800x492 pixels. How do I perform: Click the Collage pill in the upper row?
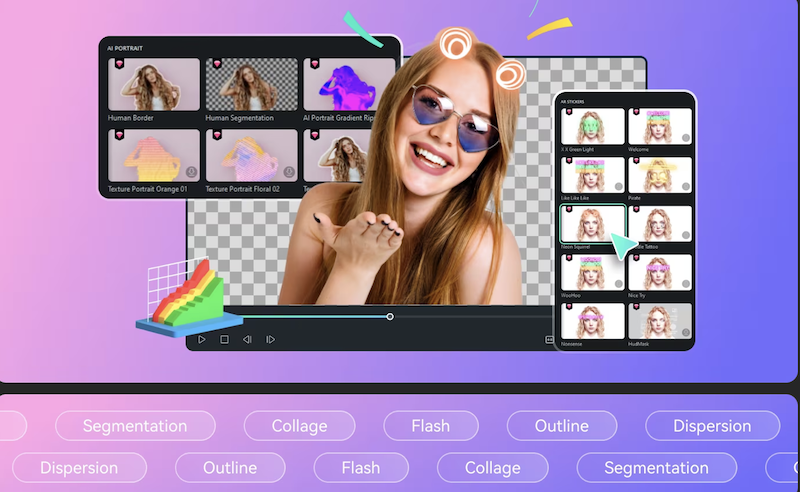click(299, 426)
